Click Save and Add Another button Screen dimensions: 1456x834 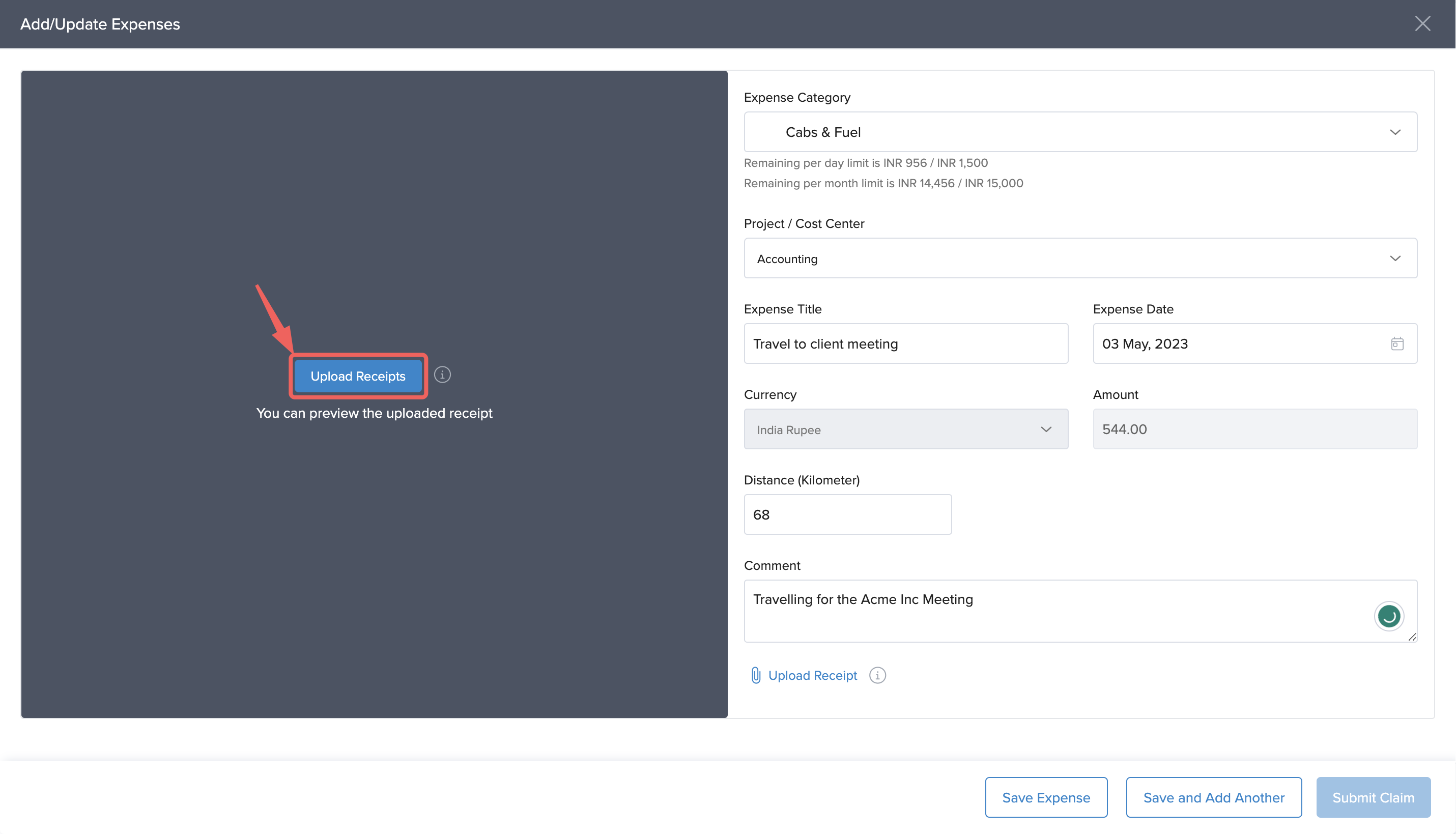click(x=1213, y=797)
